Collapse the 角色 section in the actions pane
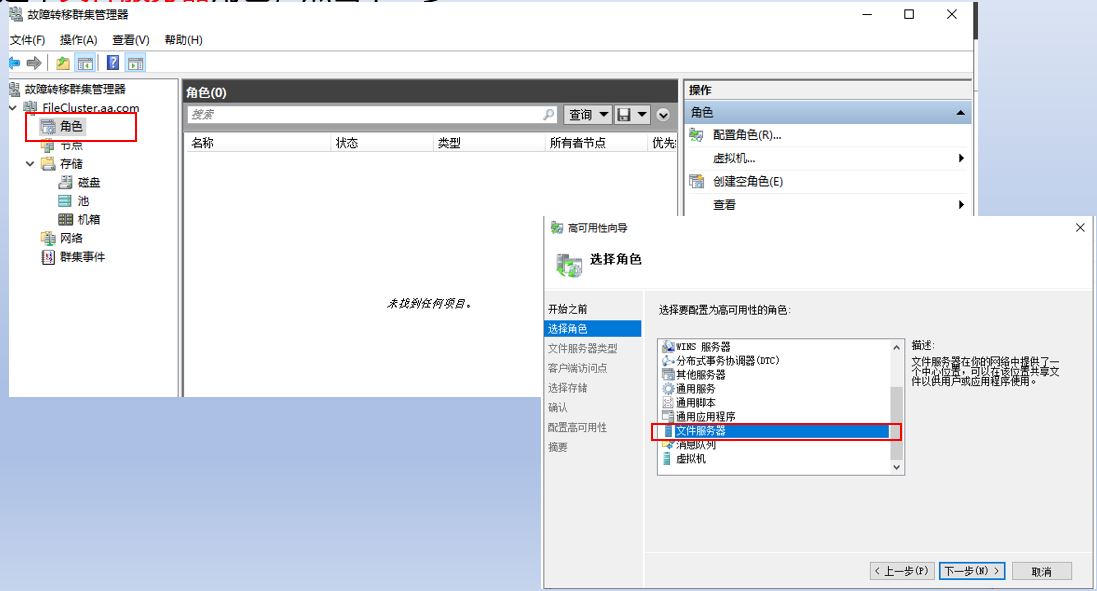The image size is (1097, 591). pyautogui.click(x=958, y=111)
